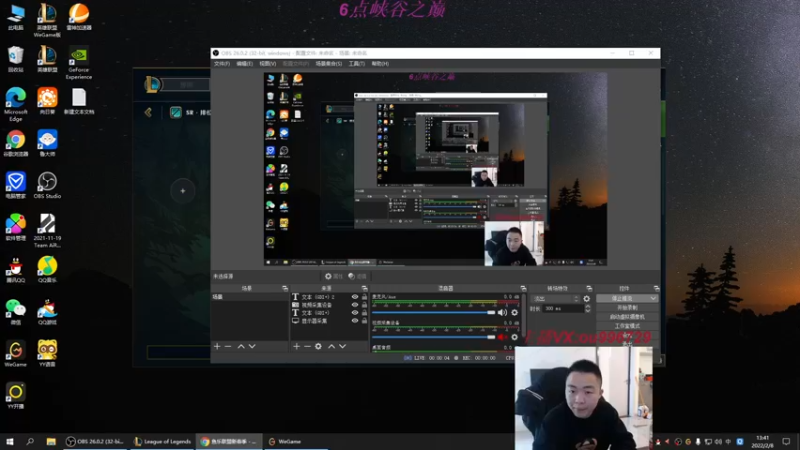
Task: Adjust the transition duration spinner arrows
Action: point(588,309)
